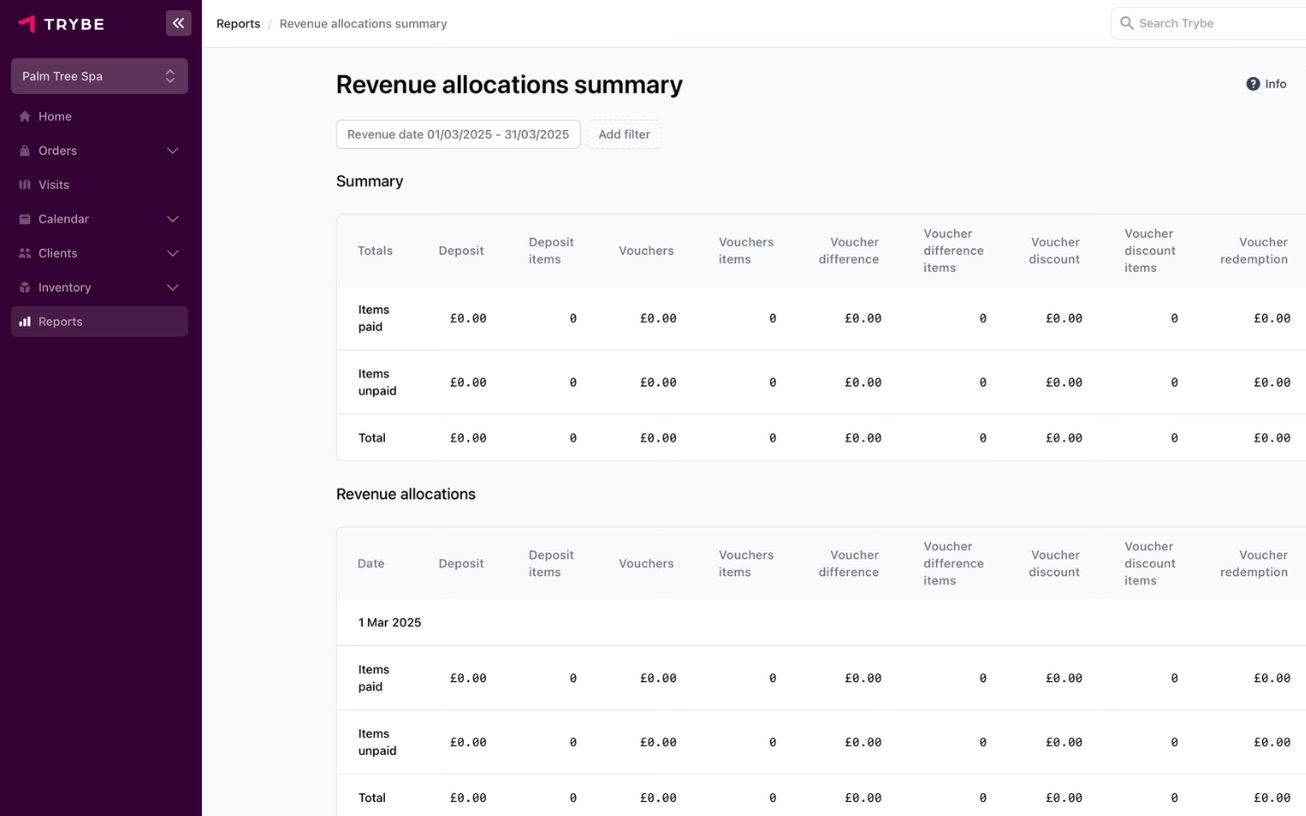This screenshot has width=1306, height=816.
Task: Click the Inventory boxes icon
Action: coord(25,288)
